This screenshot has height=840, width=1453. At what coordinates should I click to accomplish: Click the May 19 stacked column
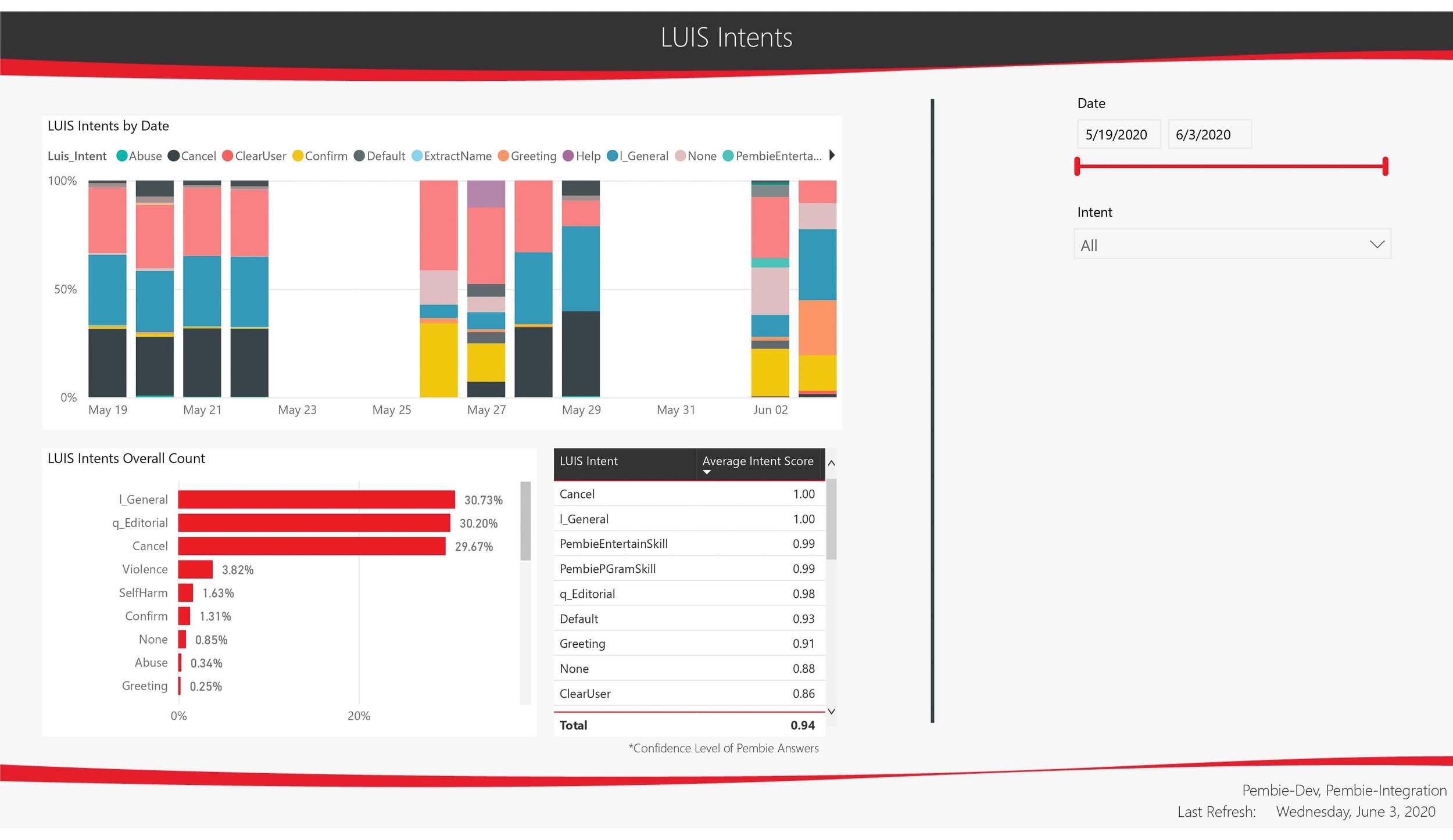(108, 289)
